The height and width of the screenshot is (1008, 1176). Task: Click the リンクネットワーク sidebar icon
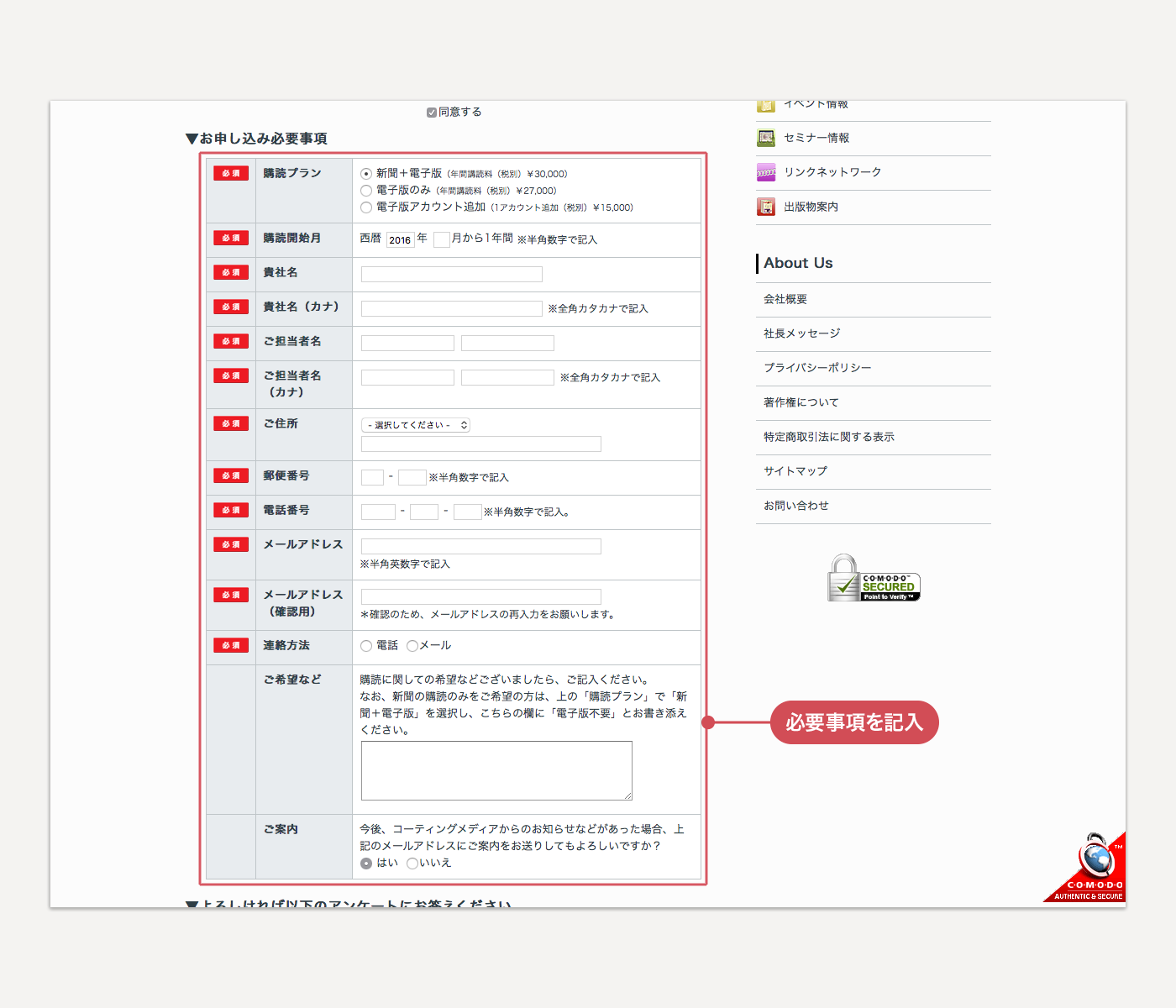pos(765,172)
